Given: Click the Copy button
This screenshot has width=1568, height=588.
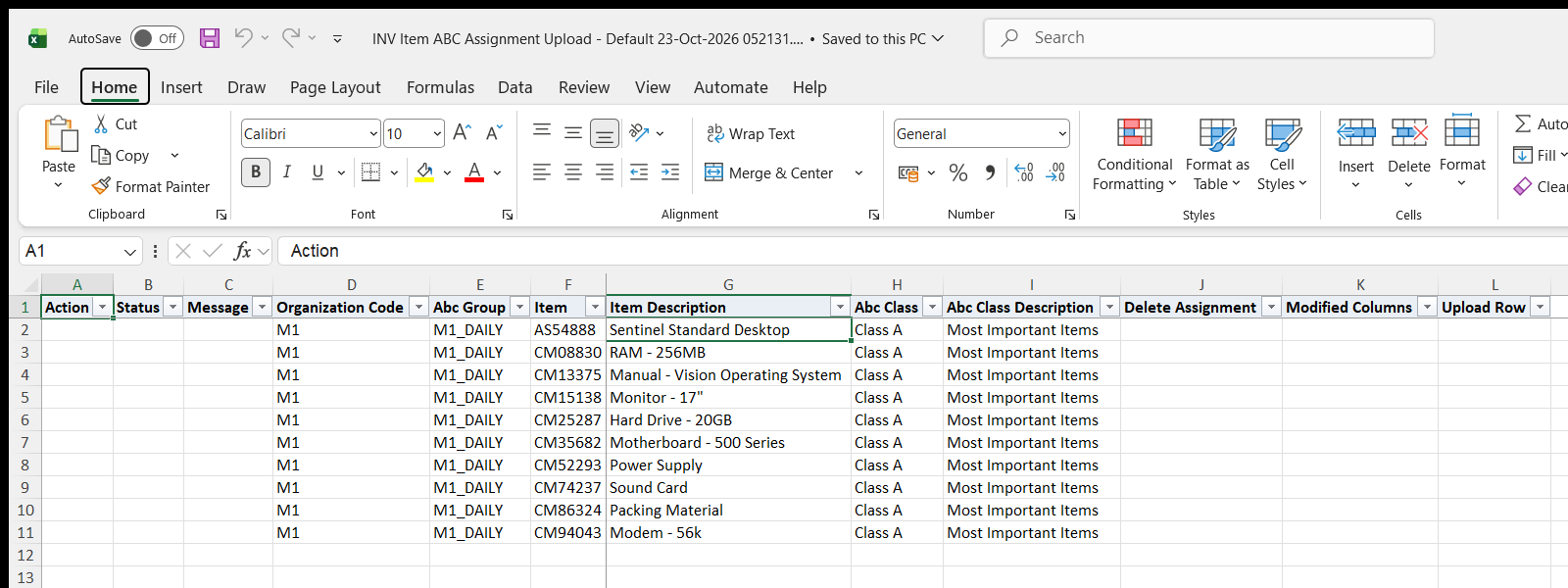Looking at the screenshot, I should [x=121, y=156].
